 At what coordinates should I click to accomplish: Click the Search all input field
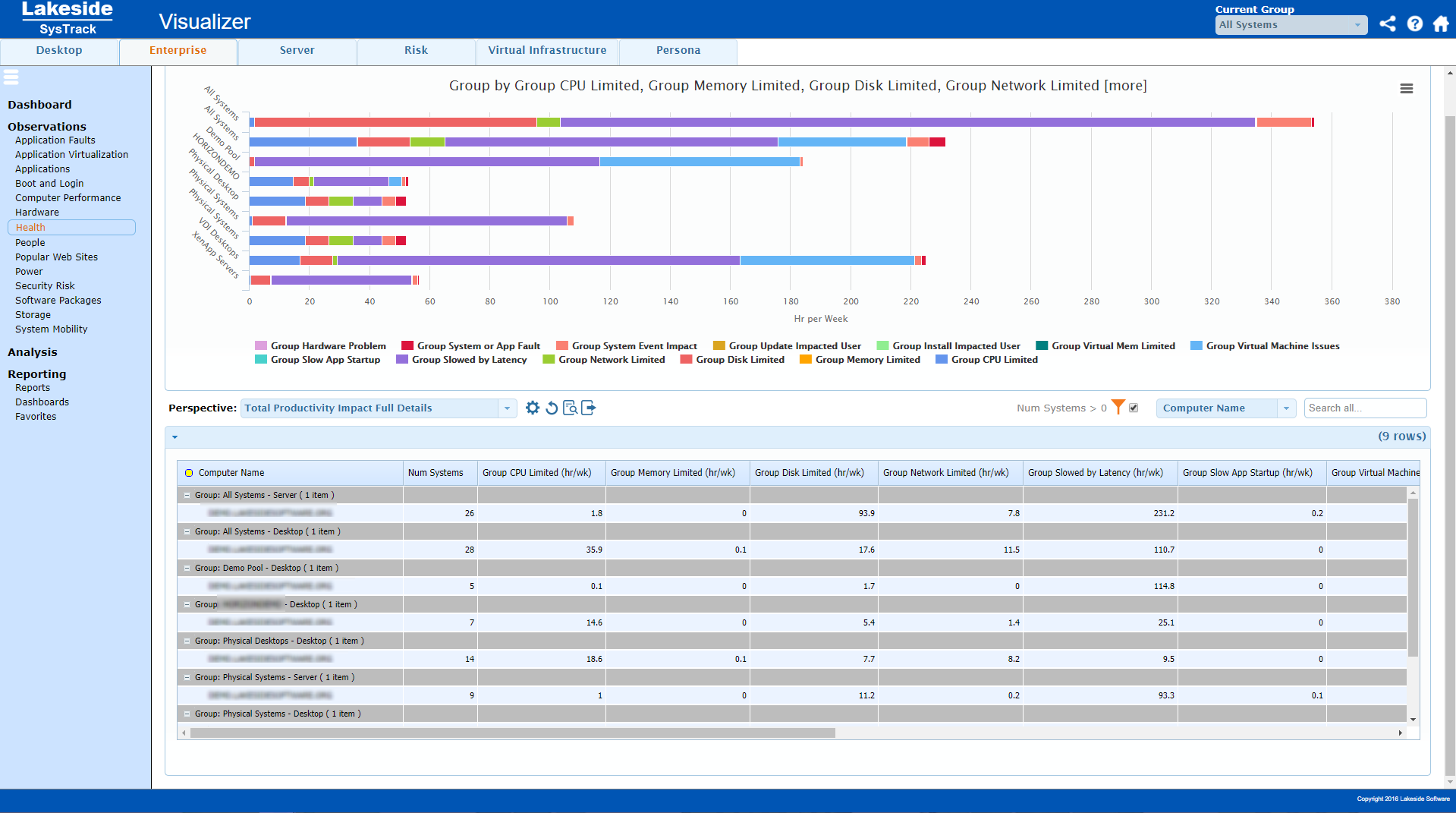(x=1365, y=408)
